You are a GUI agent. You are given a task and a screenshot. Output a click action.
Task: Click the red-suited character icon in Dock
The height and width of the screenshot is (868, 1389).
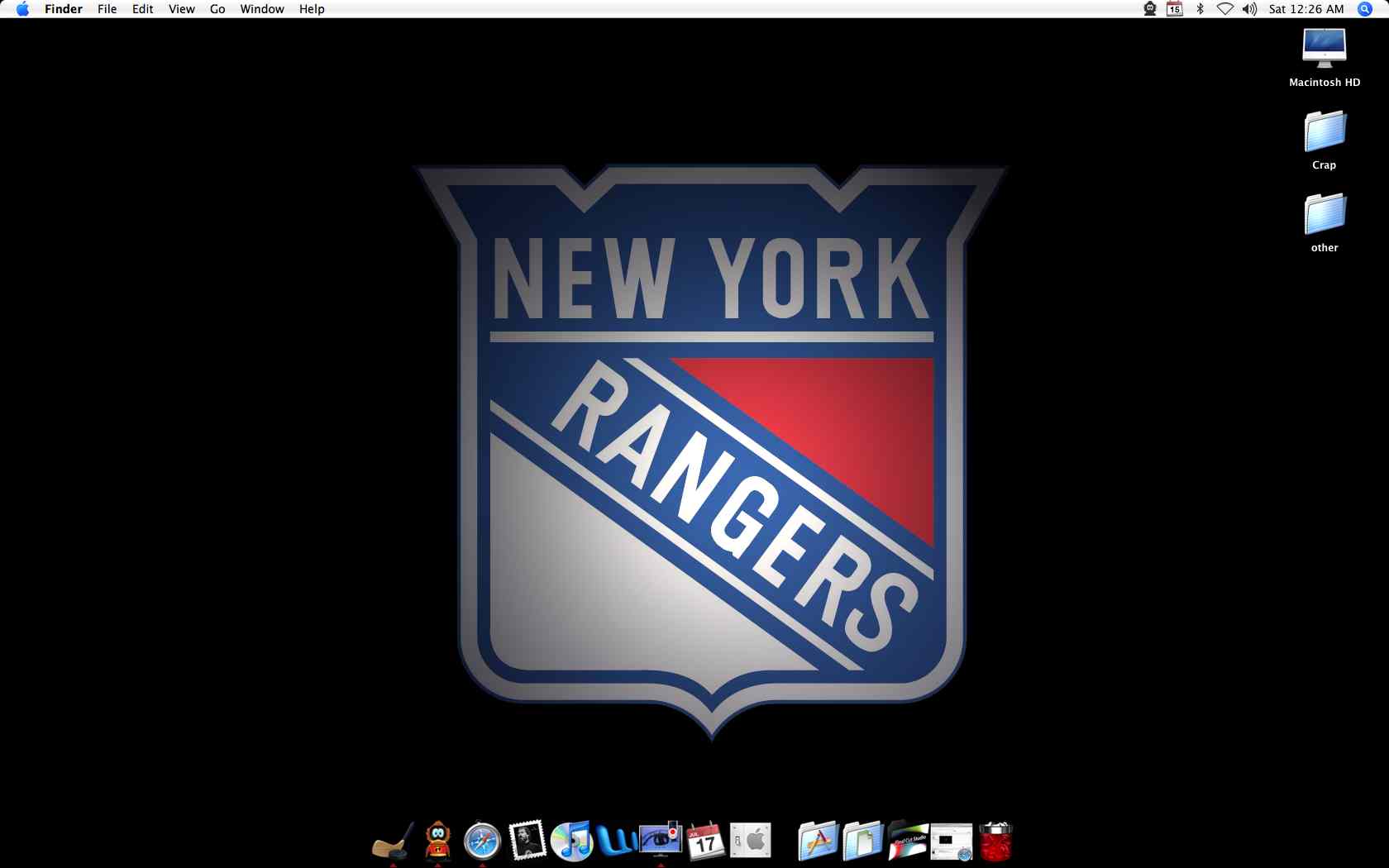437,842
